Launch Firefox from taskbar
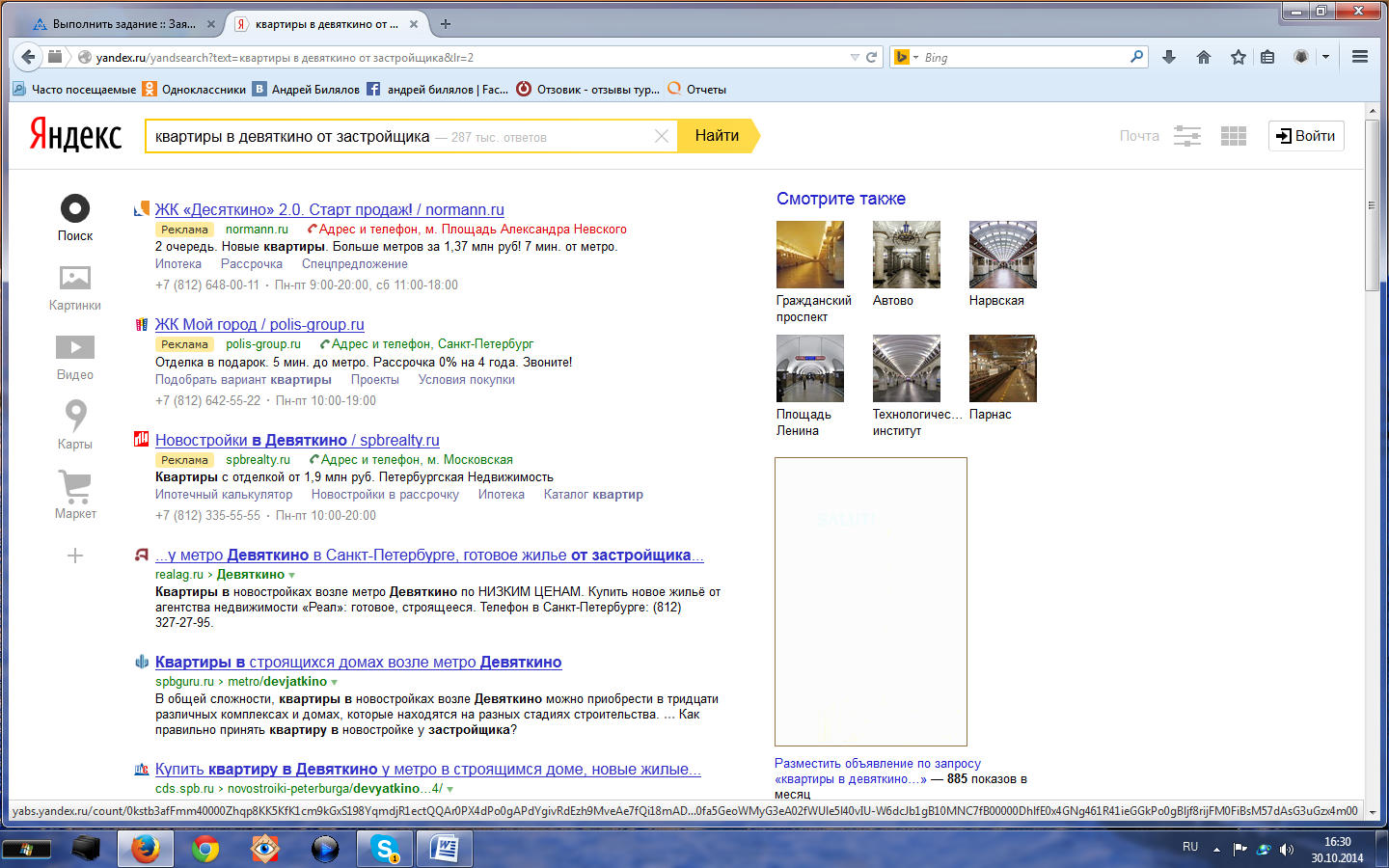The height and width of the screenshot is (868, 1389). click(x=146, y=849)
